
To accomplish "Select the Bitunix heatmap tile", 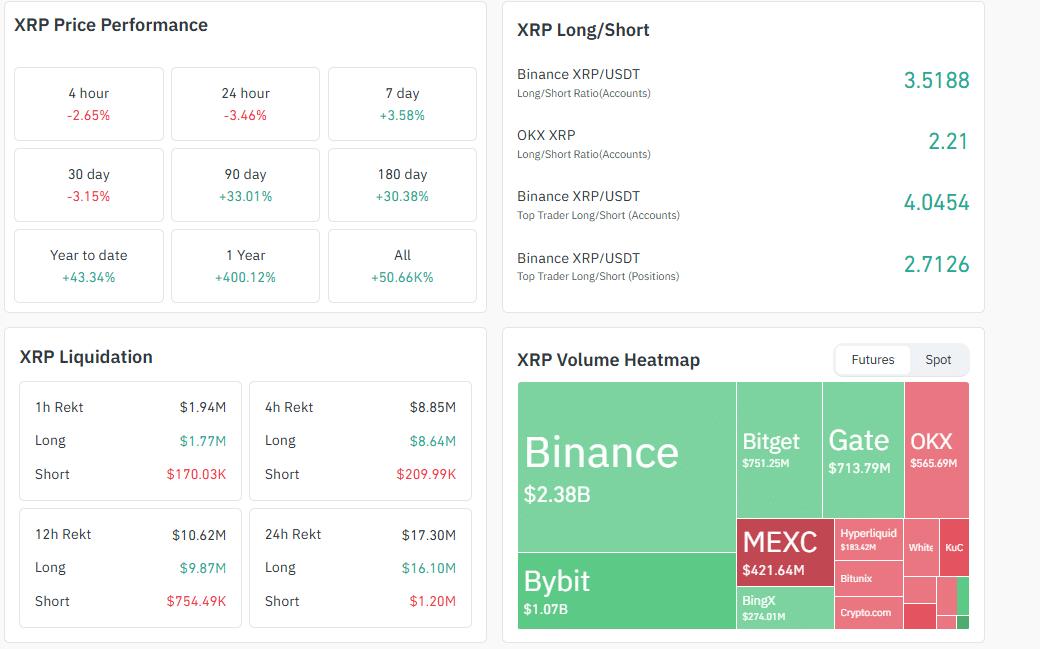I will (868, 578).
